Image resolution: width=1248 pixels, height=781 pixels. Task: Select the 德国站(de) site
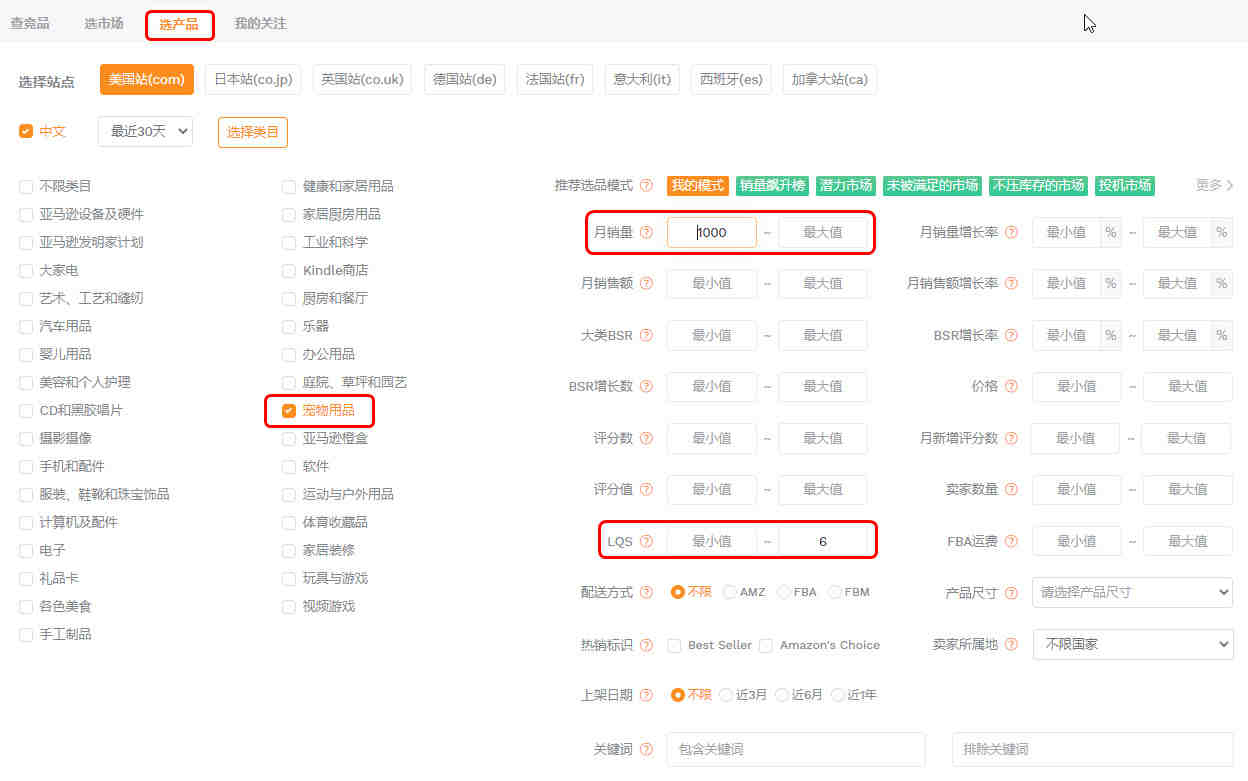pyautogui.click(x=465, y=79)
